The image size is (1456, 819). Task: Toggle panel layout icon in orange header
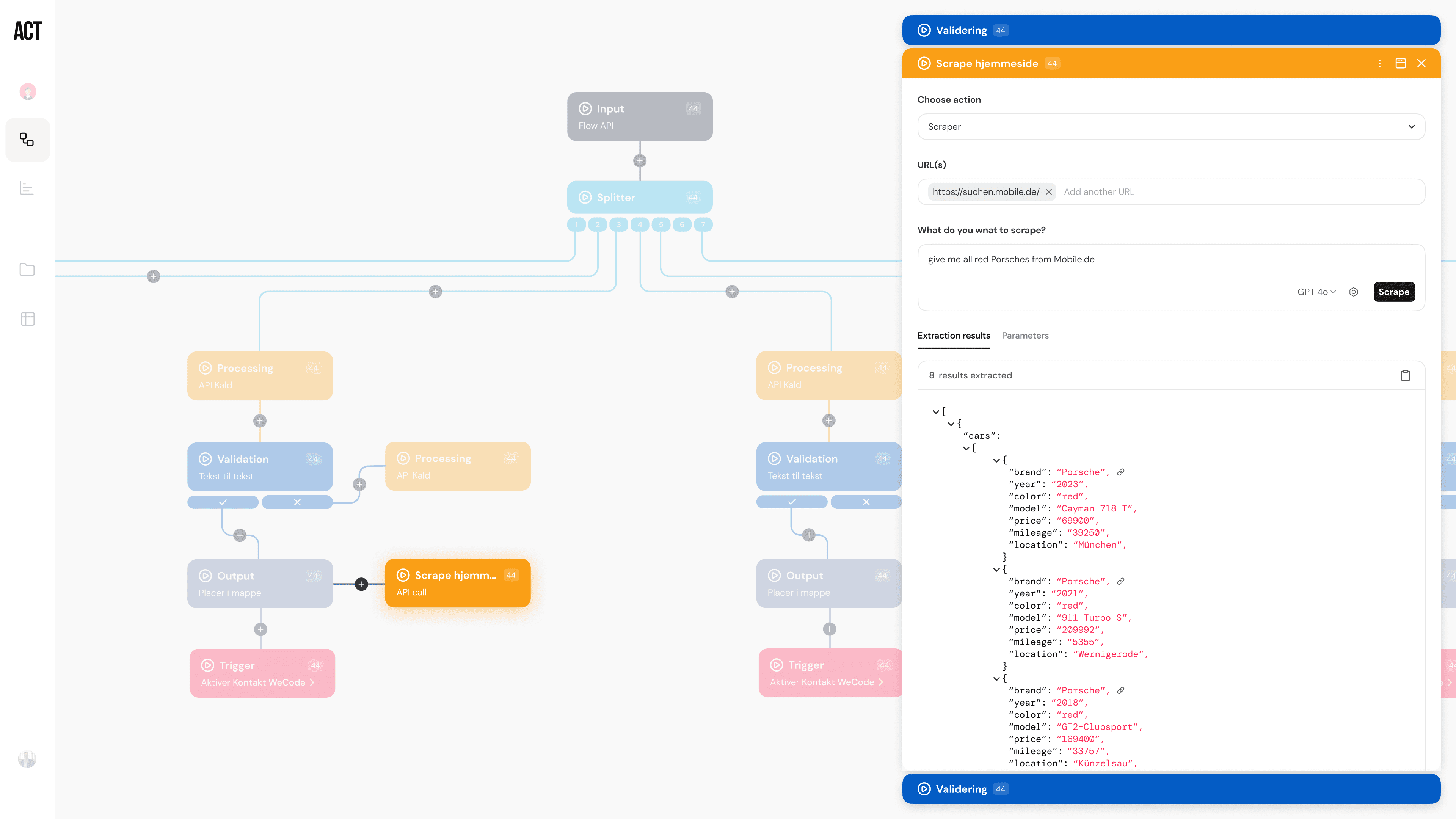pyautogui.click(x=1400, y=63)
